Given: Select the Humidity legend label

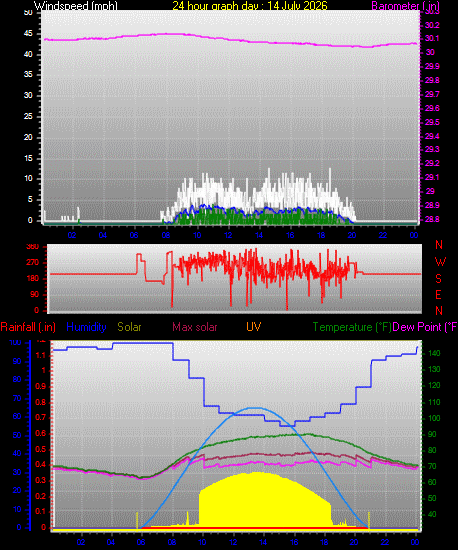Looking at the screenshot, I should (x=86, y=327).
